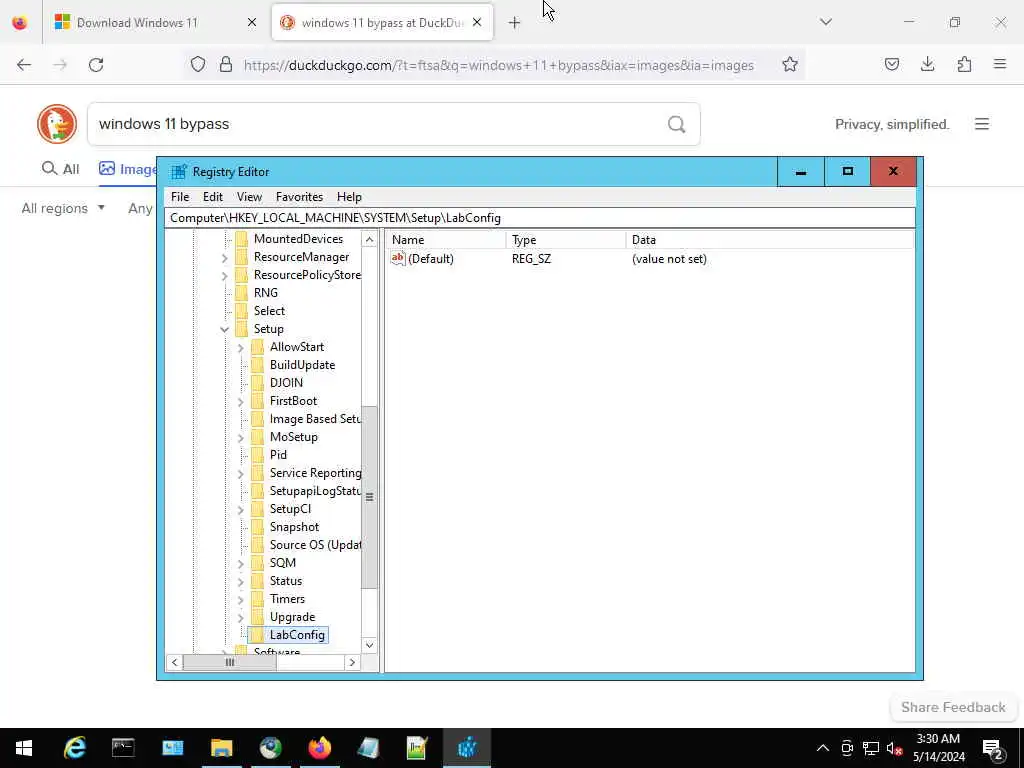Expand the ResourceManager key
Image resolution: width=1024 pixels, height=768 pixels.
225,258
